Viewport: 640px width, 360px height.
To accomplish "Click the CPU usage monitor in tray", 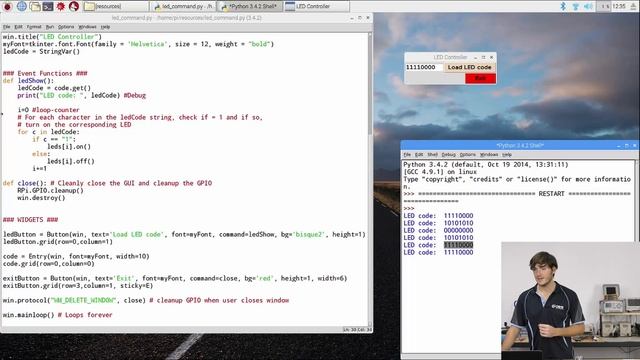I will (604, 6).
